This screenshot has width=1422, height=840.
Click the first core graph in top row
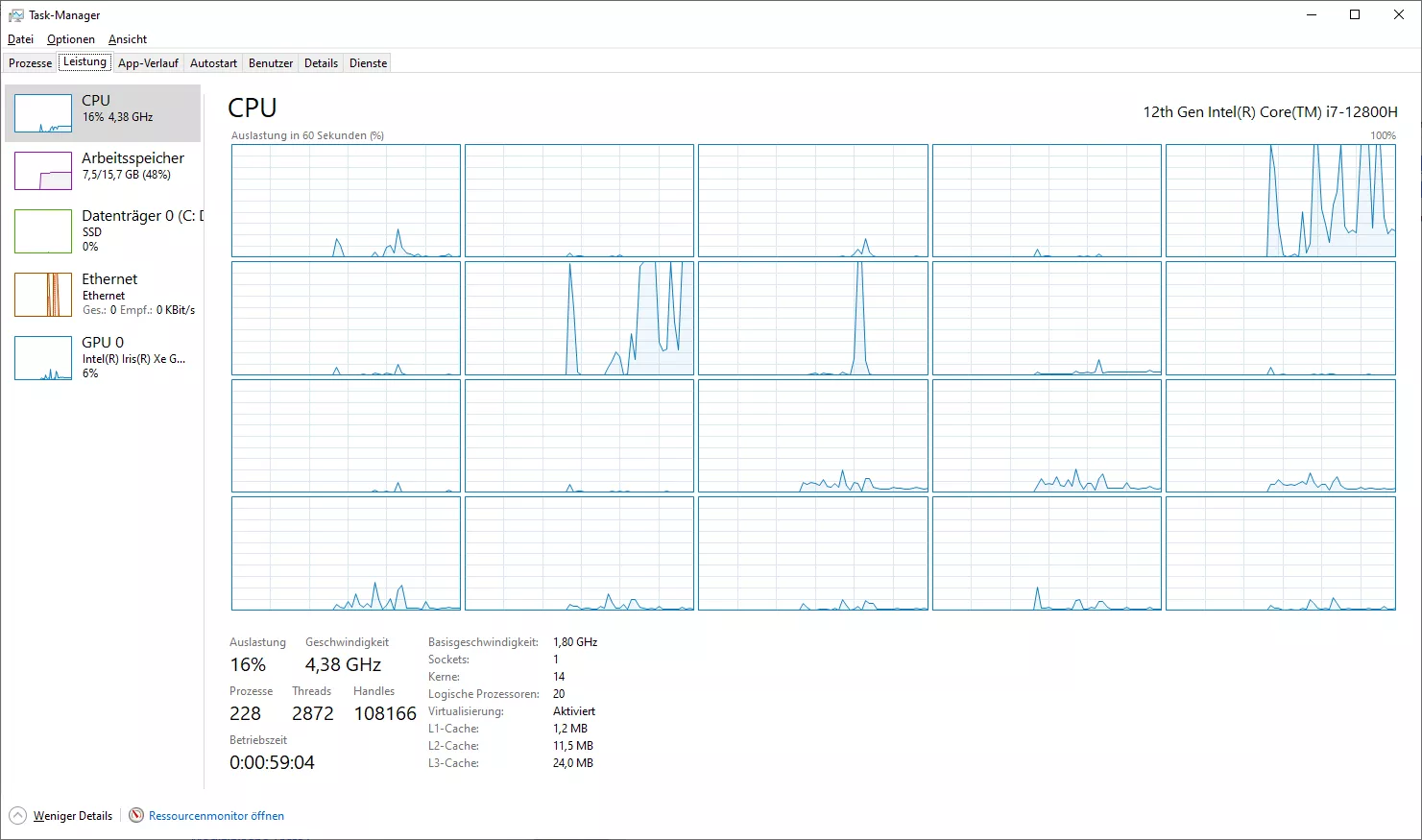tap(346, 201)
